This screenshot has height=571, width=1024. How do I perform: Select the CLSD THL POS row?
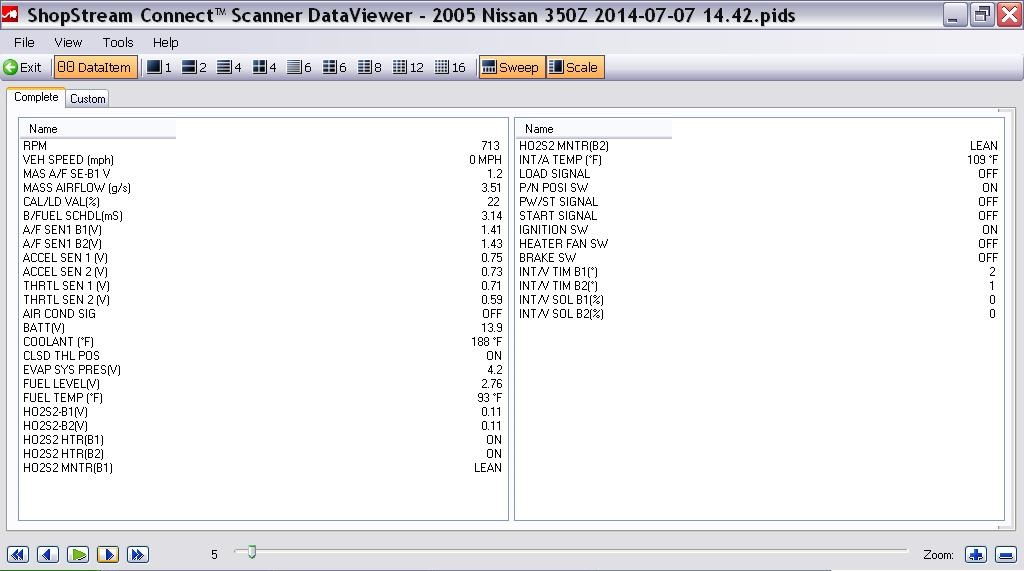(x=263, y=356)
